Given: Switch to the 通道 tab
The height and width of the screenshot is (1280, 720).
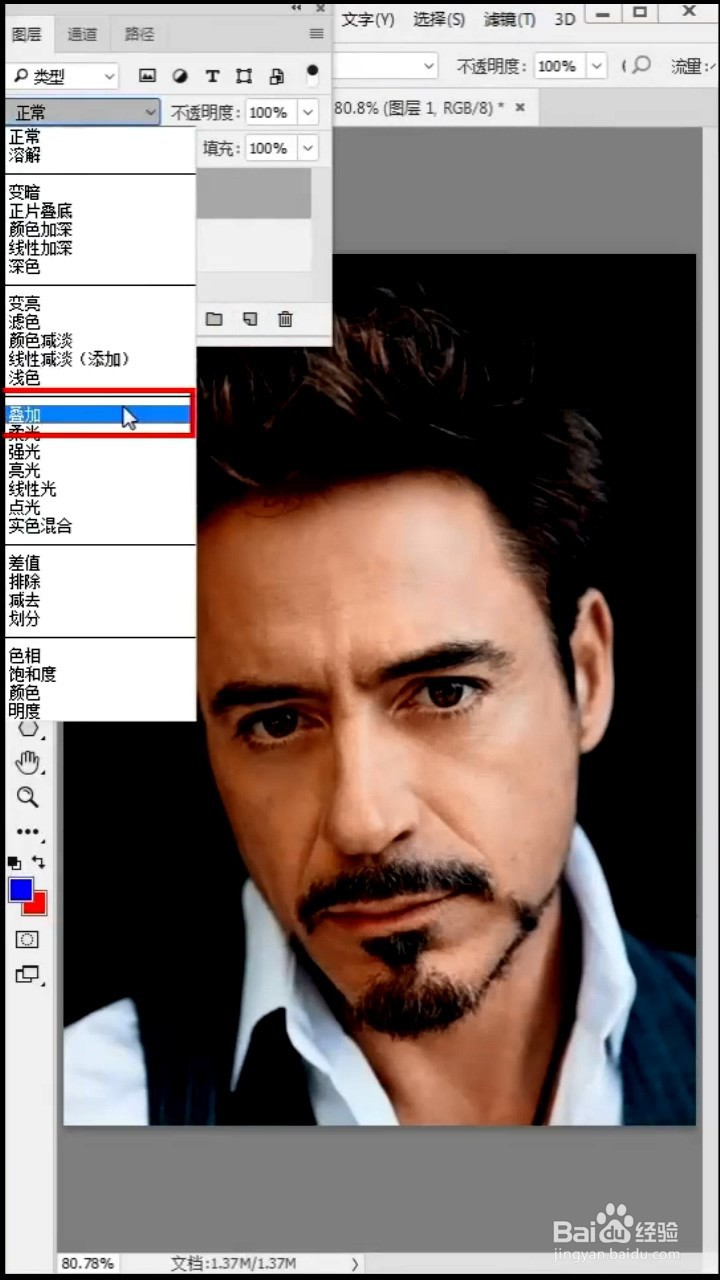Looking at the screenshot, I should point(83,34).
